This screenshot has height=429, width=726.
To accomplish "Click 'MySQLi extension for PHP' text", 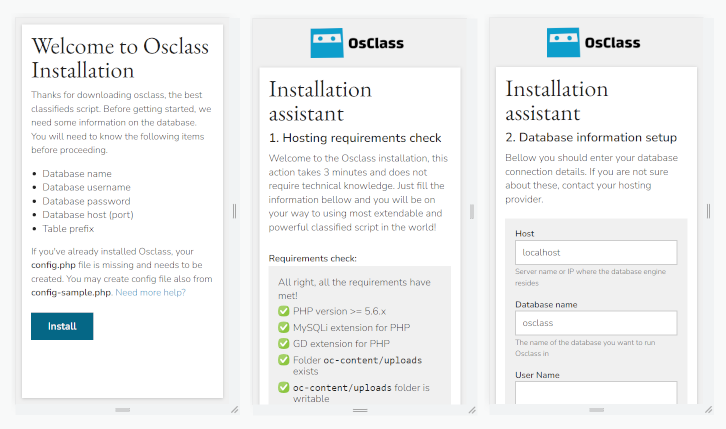I will pyautogui.click(x=351, y=327).
